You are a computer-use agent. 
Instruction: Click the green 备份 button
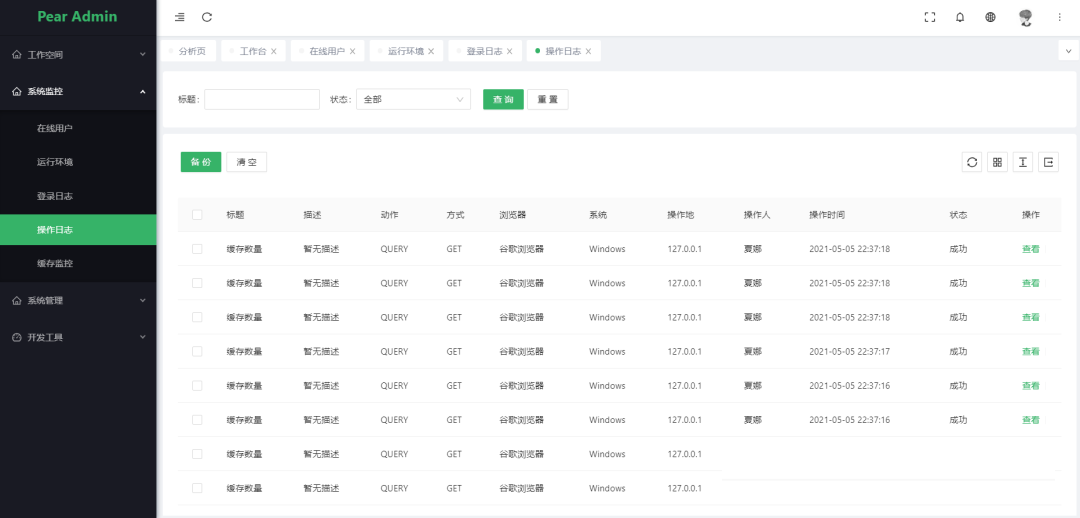click(201, 162)
